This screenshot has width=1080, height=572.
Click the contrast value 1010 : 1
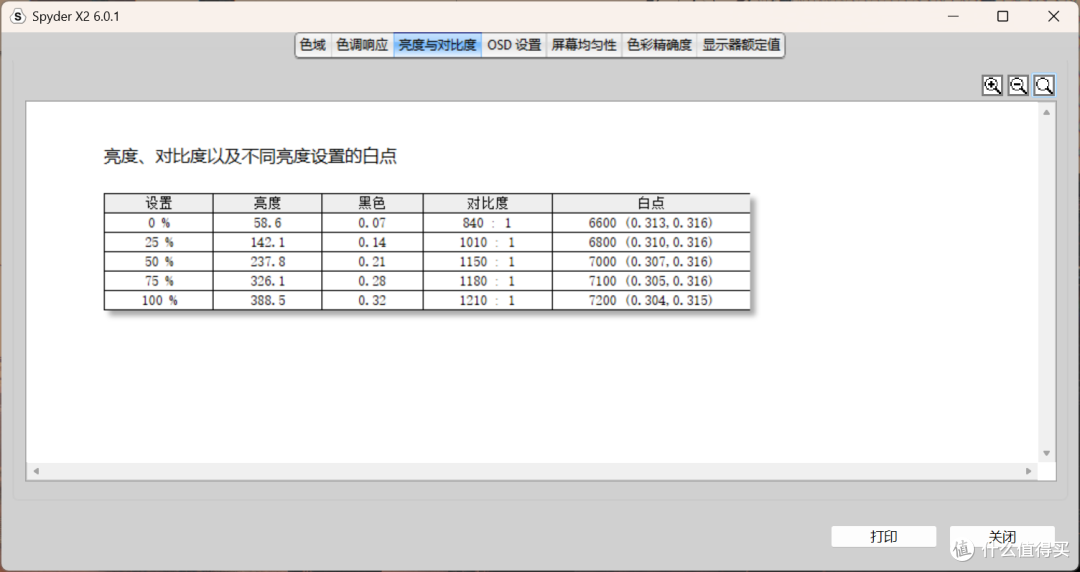pos(487,242)
